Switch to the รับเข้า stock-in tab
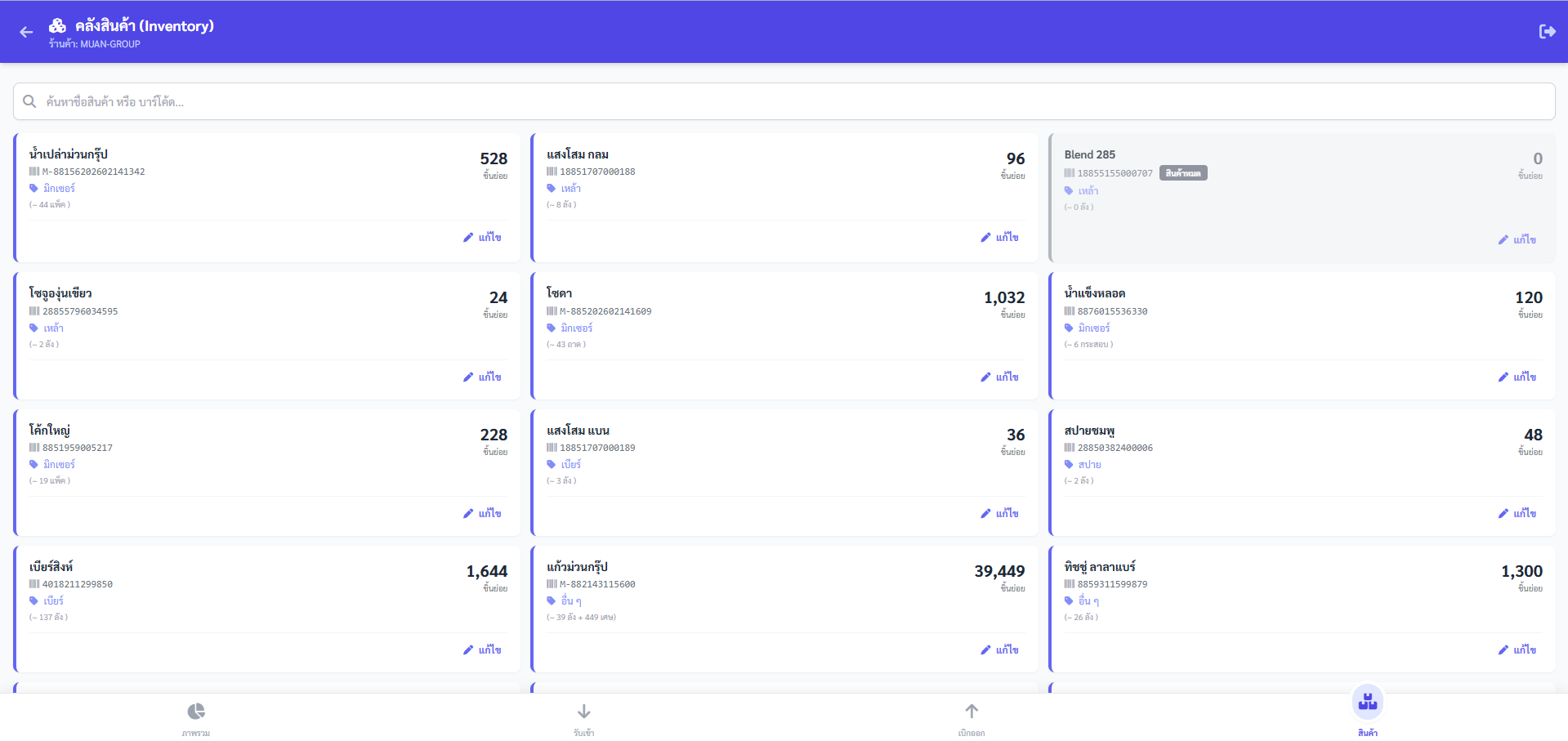Viewport: 1568px width, 741px height. pos(583,719)
